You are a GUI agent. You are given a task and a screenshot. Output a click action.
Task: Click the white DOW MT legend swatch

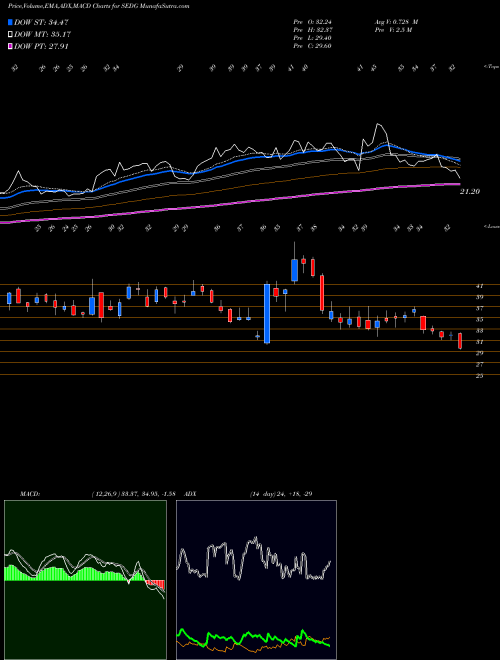tap(11, 34)
